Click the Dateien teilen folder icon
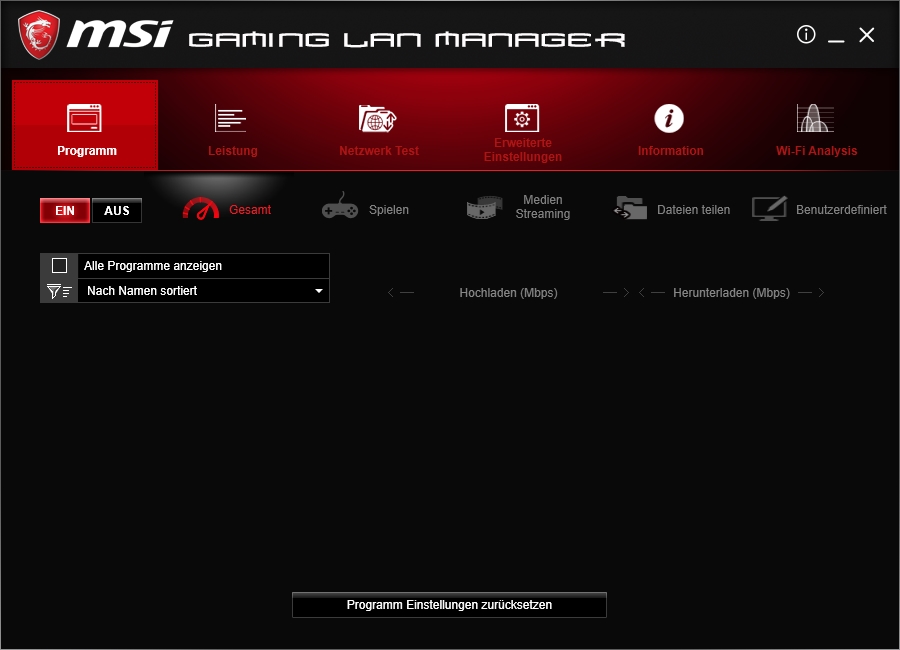 (x=631, y=208)
